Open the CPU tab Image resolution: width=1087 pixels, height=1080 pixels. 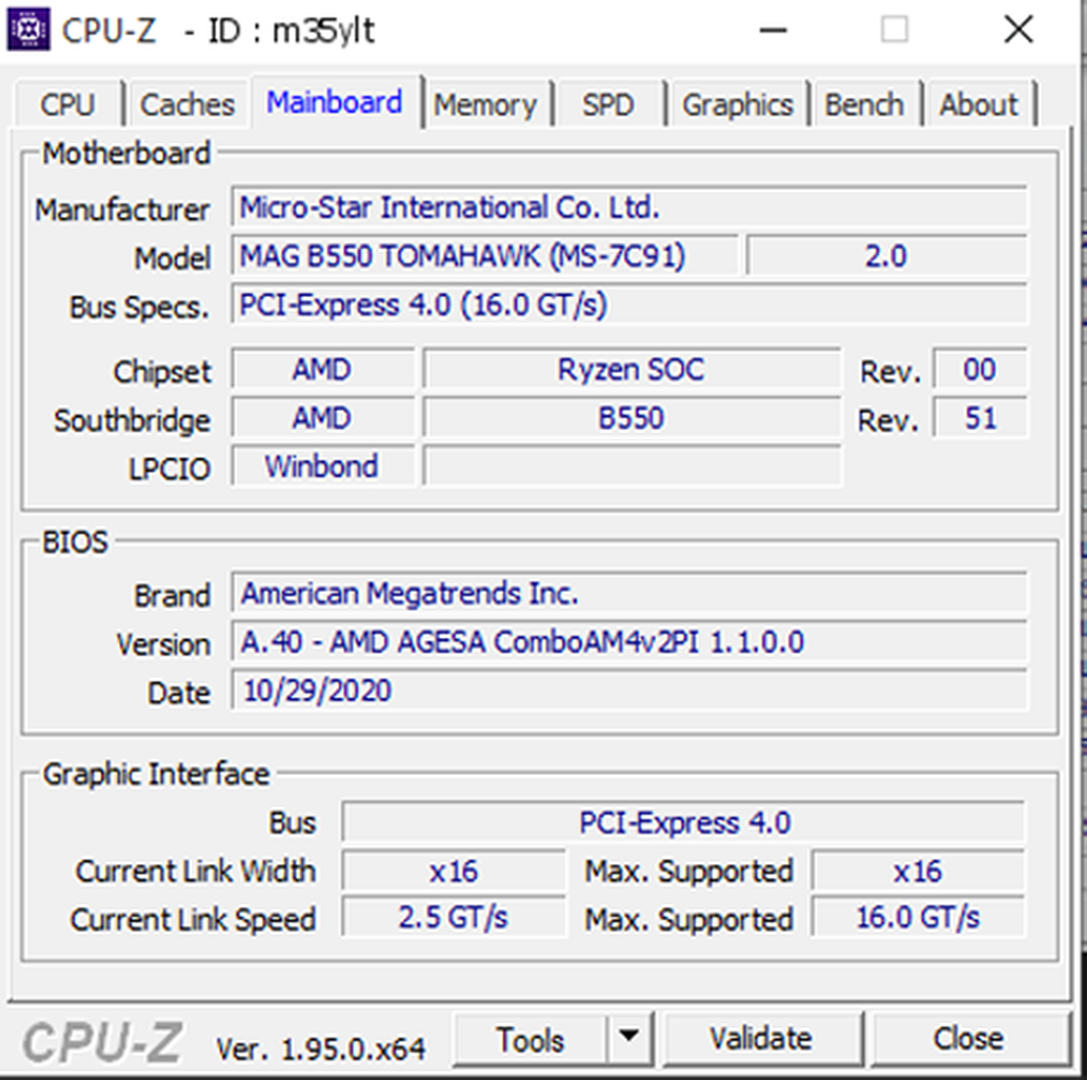[67, 105]
